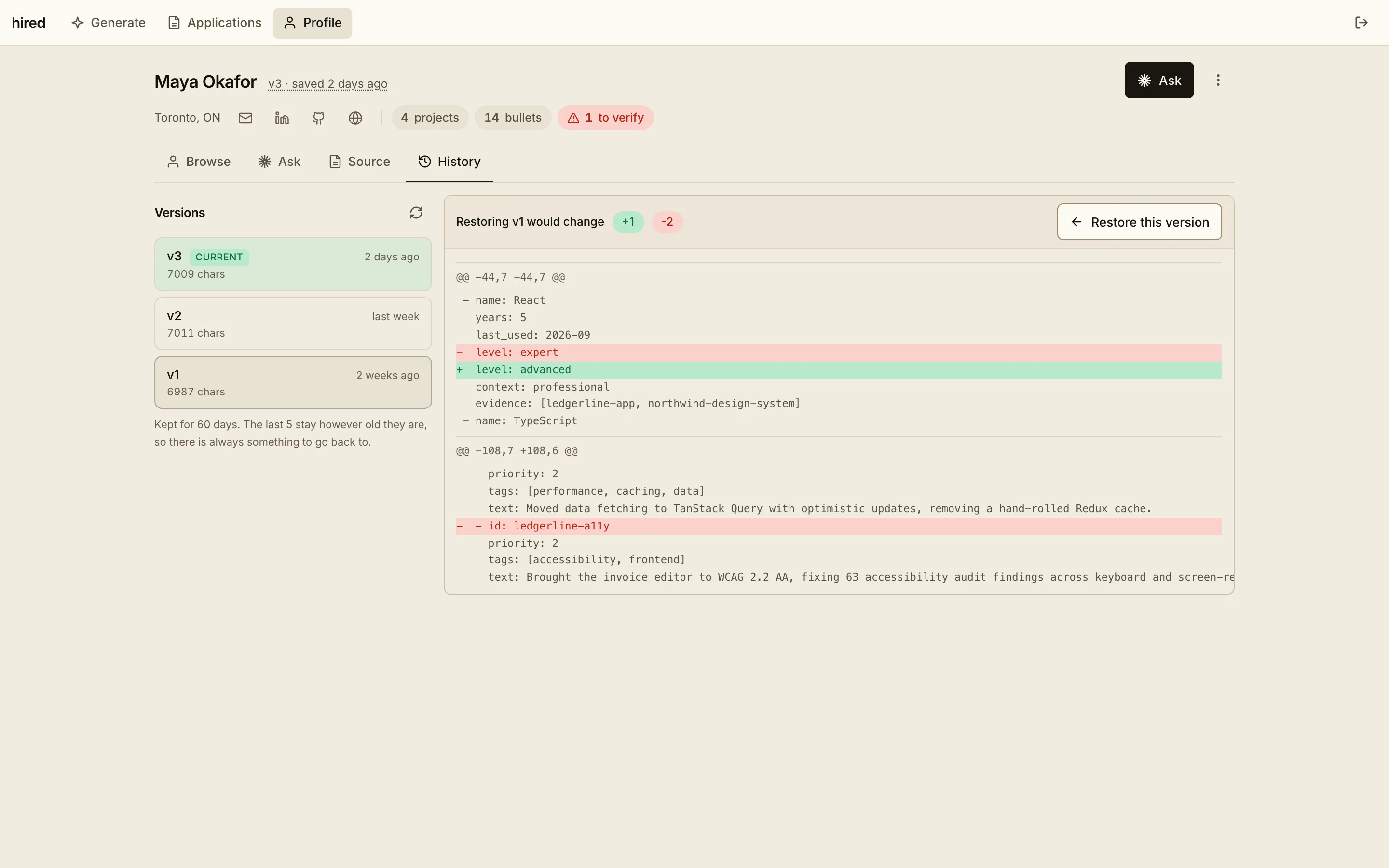Select the History tab
This screenshot has width=1389, height=868.
pos(449,162)
